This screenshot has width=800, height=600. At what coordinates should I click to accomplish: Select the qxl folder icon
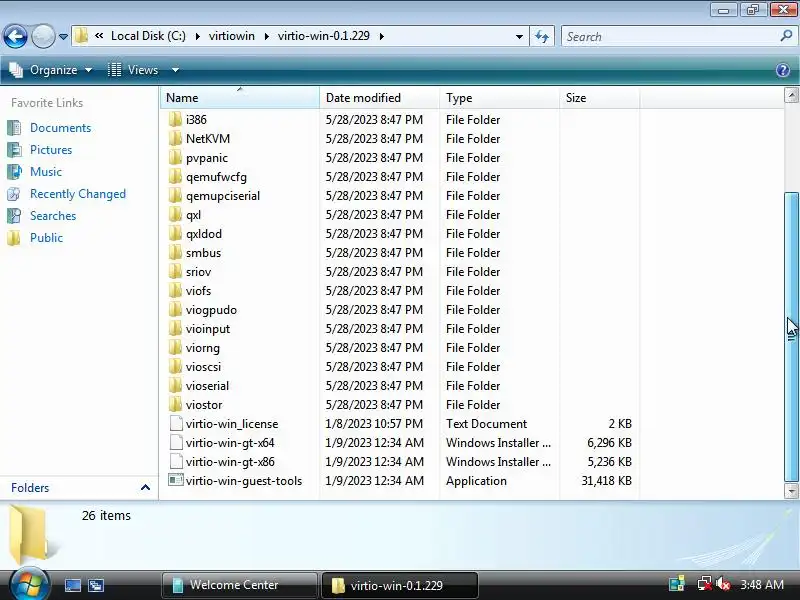pos(175,214)
